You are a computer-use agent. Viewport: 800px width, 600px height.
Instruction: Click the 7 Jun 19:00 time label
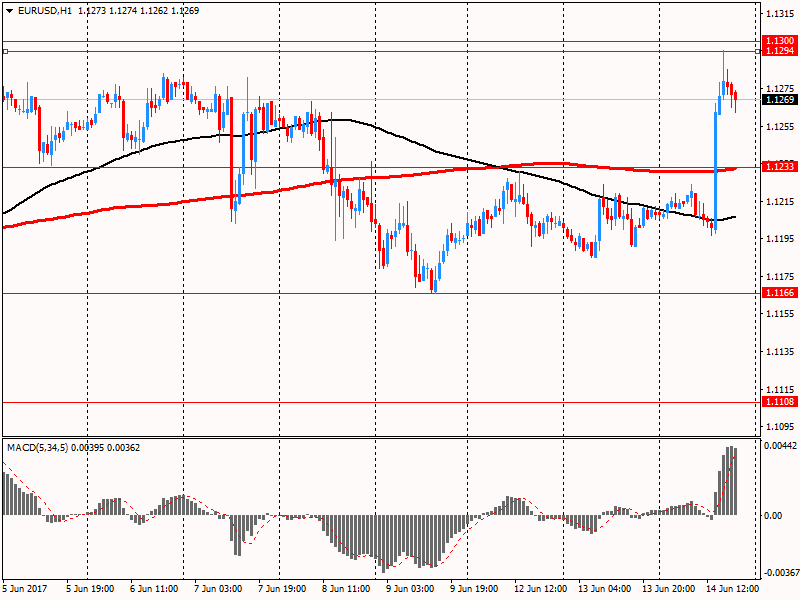coord(282,589)
